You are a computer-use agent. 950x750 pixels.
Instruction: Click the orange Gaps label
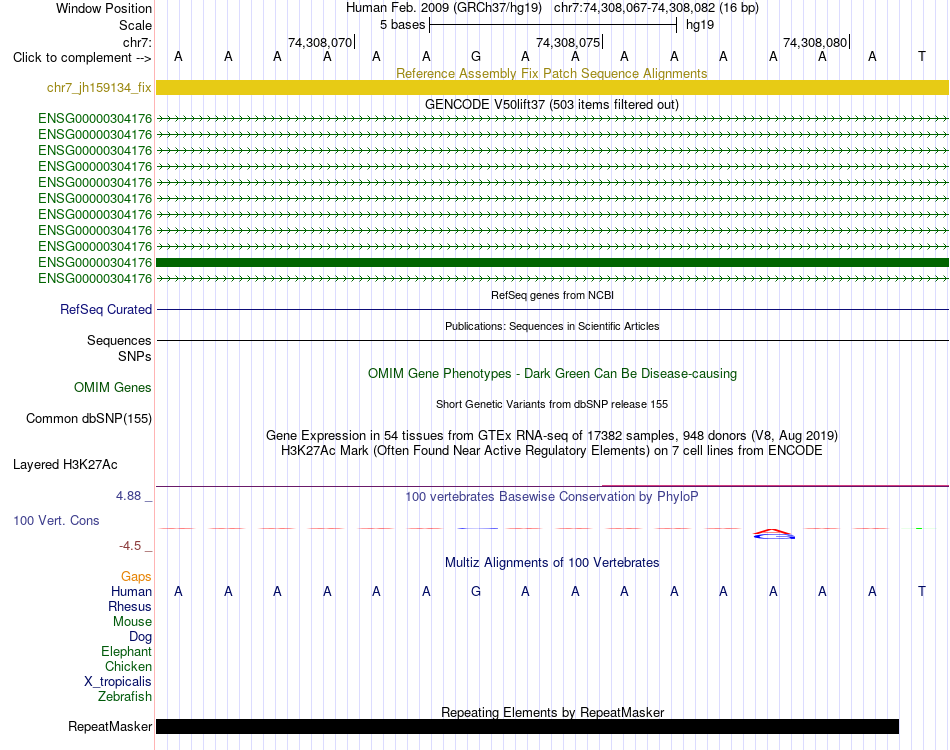pos(136,577)
